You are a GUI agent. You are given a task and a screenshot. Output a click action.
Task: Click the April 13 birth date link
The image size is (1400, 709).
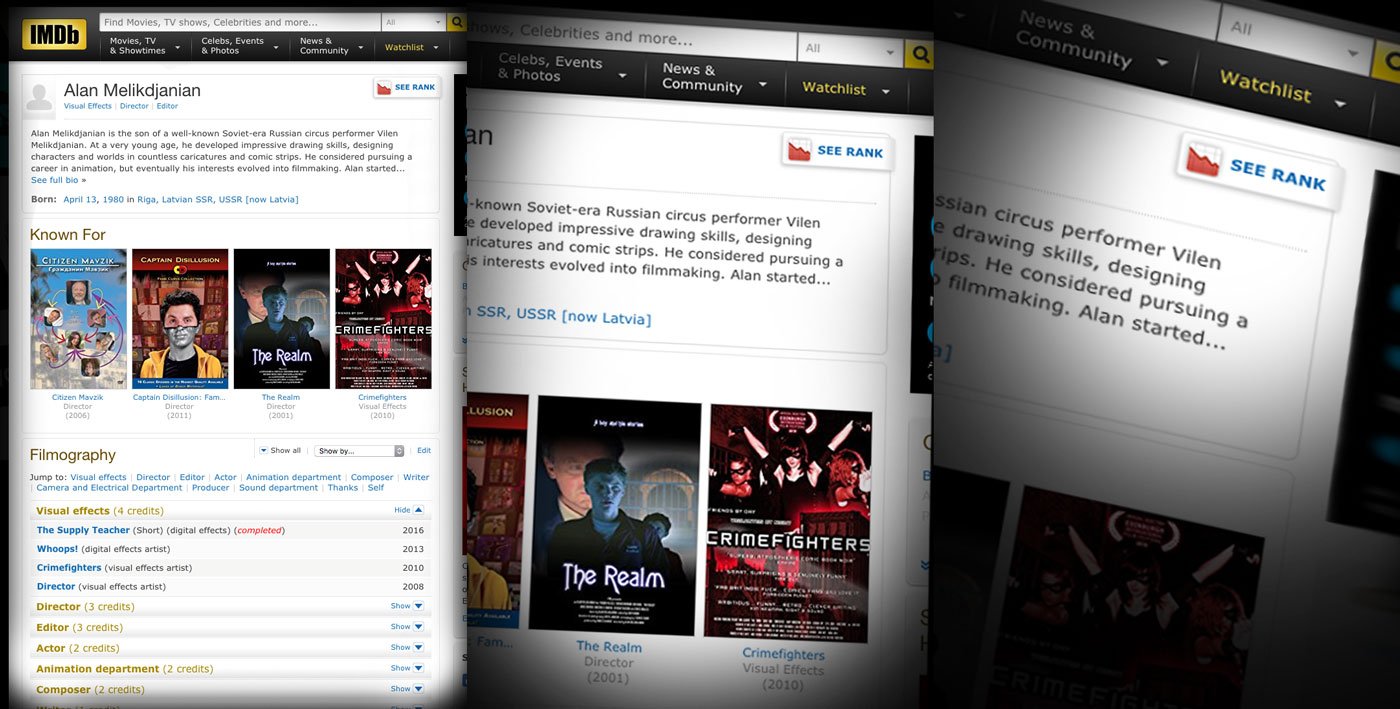coord(81,199)
